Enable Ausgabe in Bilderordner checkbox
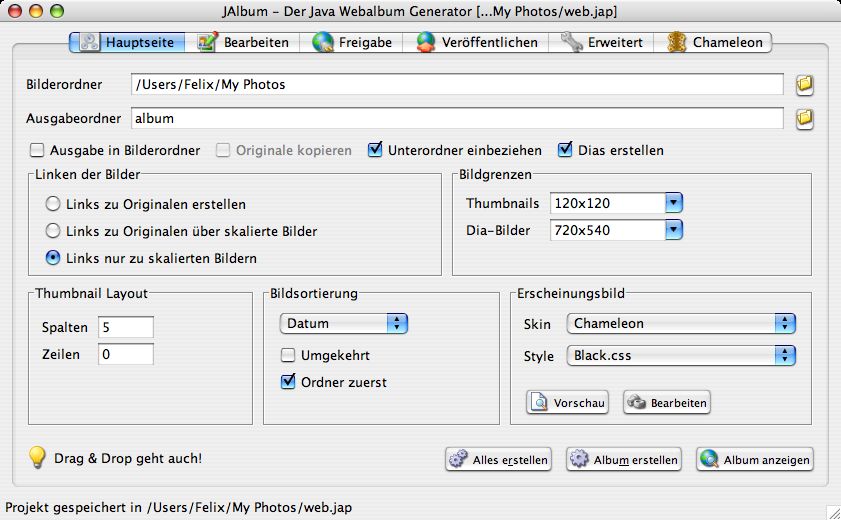Screen dimensions: 841x520 37,150
